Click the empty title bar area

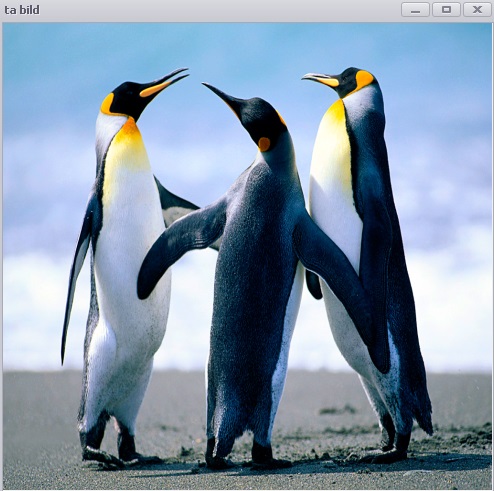220,10
